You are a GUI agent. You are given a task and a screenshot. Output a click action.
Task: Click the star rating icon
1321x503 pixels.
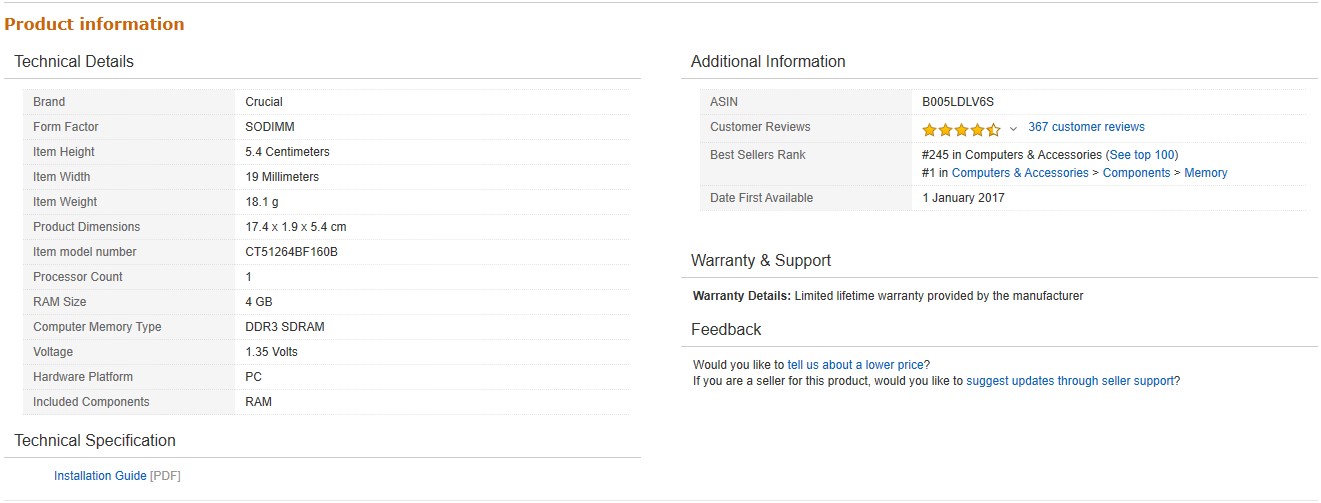tap(960, 129)
